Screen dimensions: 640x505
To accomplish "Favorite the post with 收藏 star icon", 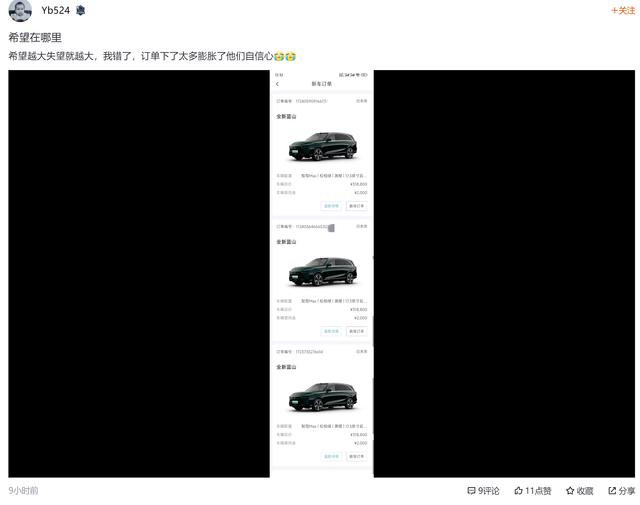I will point(570,490).
